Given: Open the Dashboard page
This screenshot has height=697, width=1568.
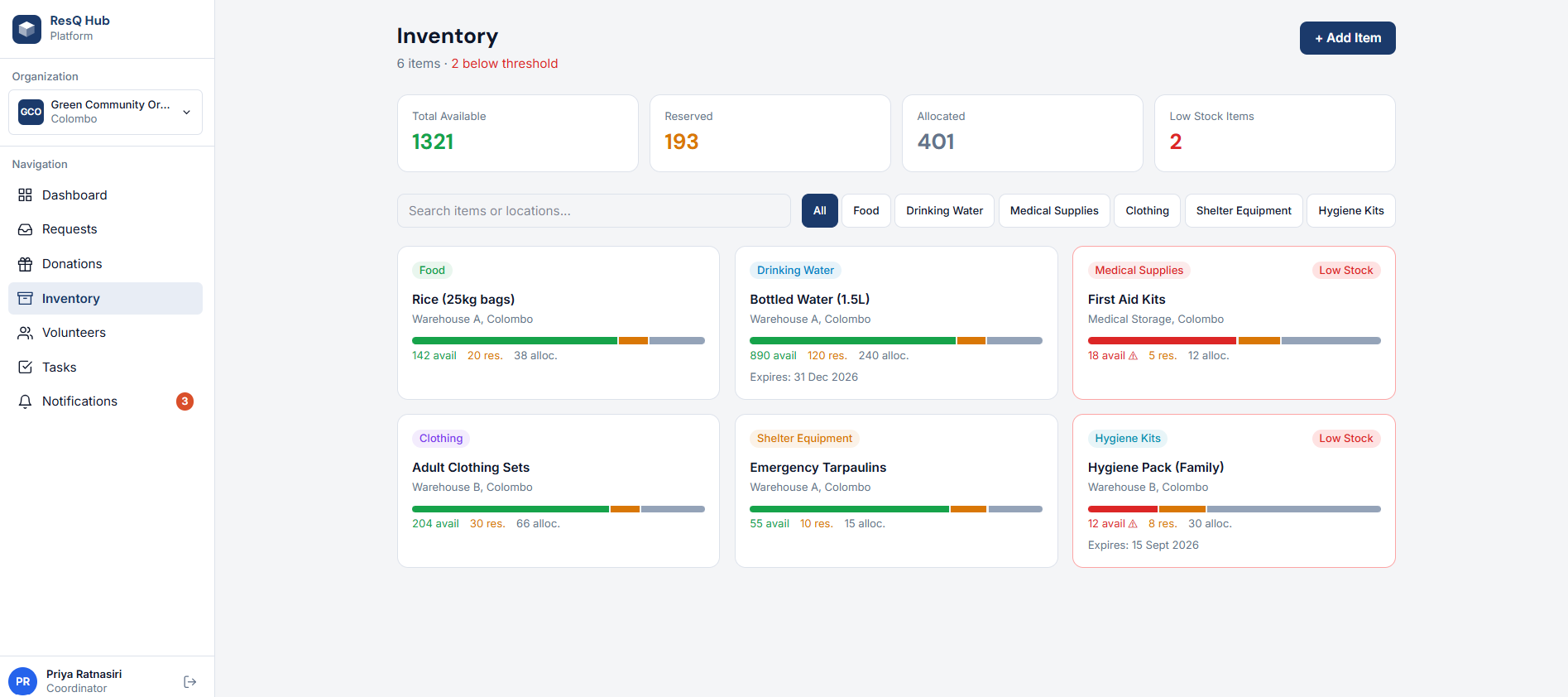Looking at the screenshot, I should [105, 195].
